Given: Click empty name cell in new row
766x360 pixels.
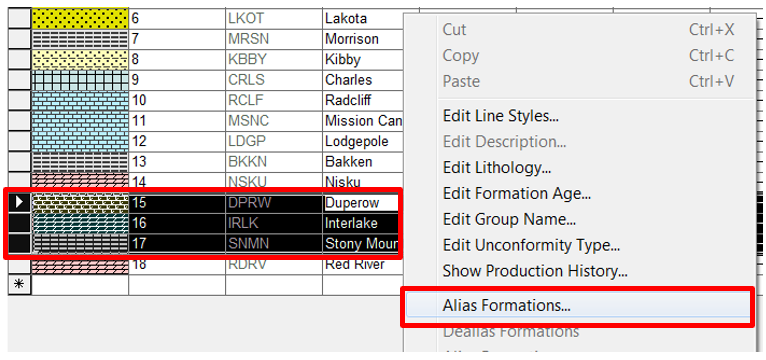Looking at the screenshot, I should (362, 285).
